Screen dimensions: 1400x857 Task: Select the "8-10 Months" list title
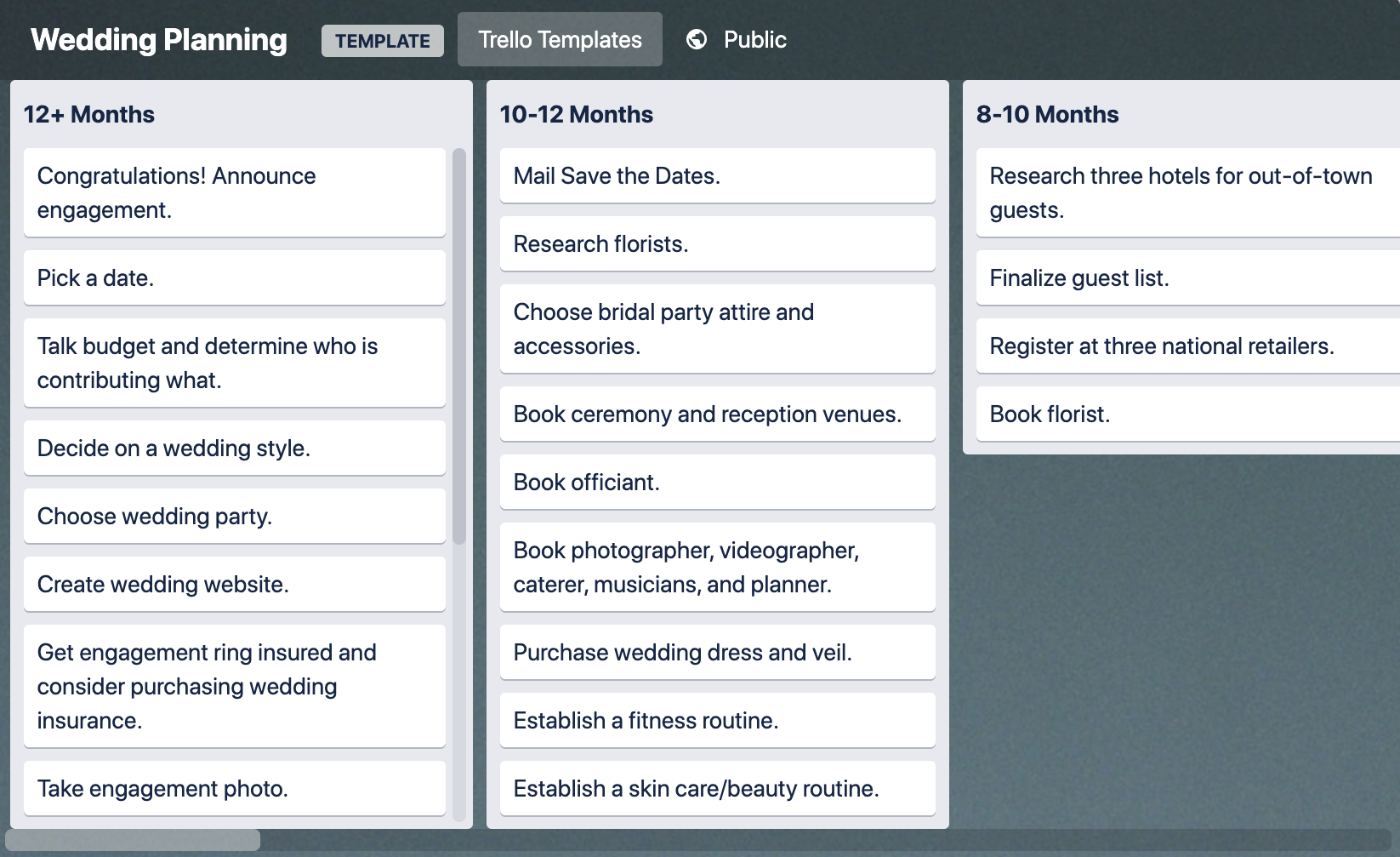coord(1048,114)
